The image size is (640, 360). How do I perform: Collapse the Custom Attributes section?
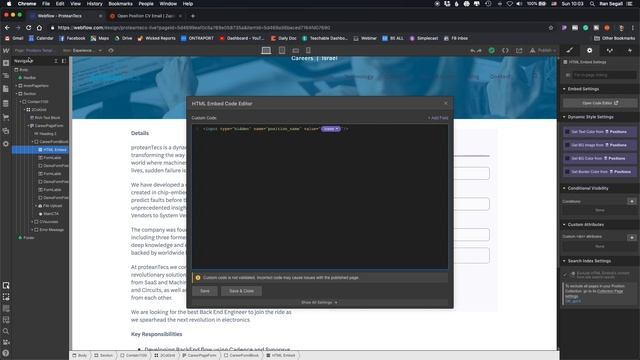pos(564,224)
